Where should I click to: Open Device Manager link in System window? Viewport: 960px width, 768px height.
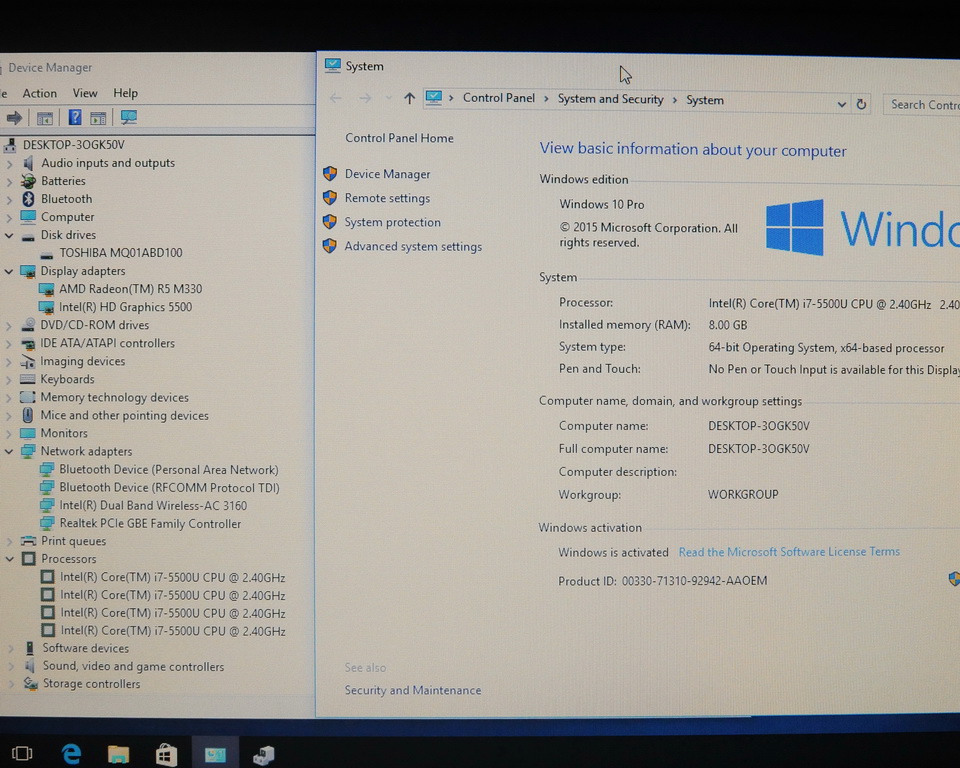point(387,174)
